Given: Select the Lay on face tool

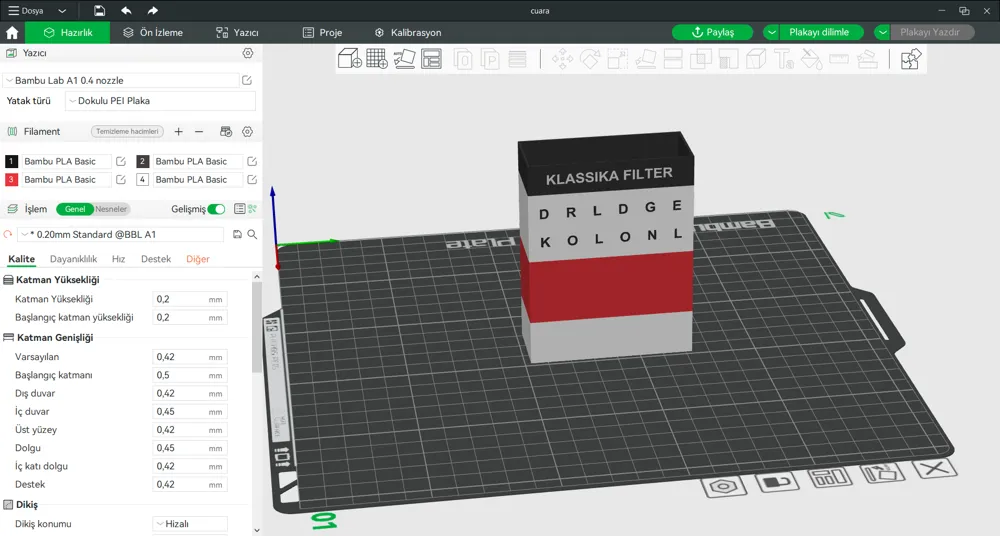Looking at the screenshot, I should click(x=645, y=59).
